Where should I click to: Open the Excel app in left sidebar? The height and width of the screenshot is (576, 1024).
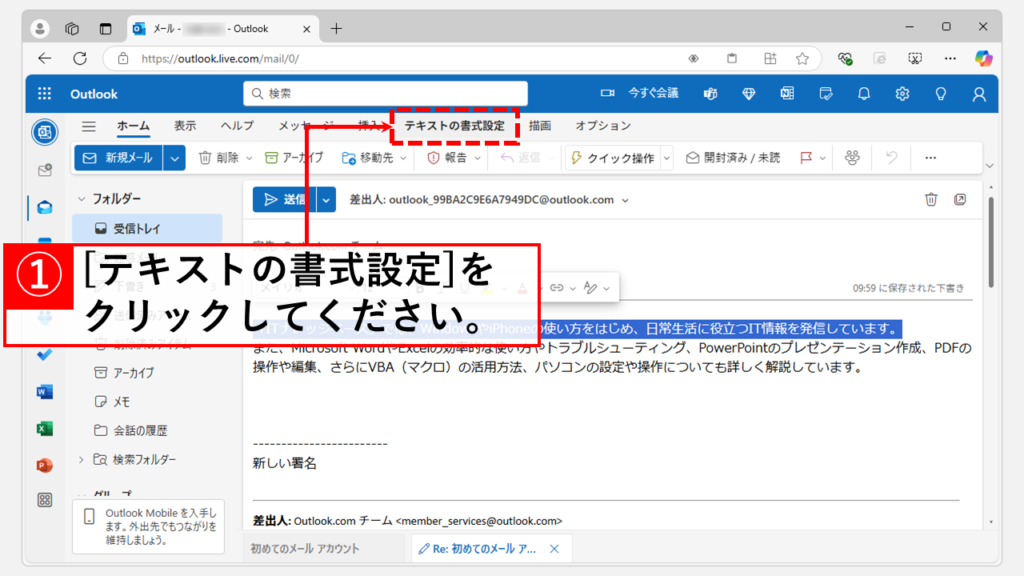click(x=44, y=428)
